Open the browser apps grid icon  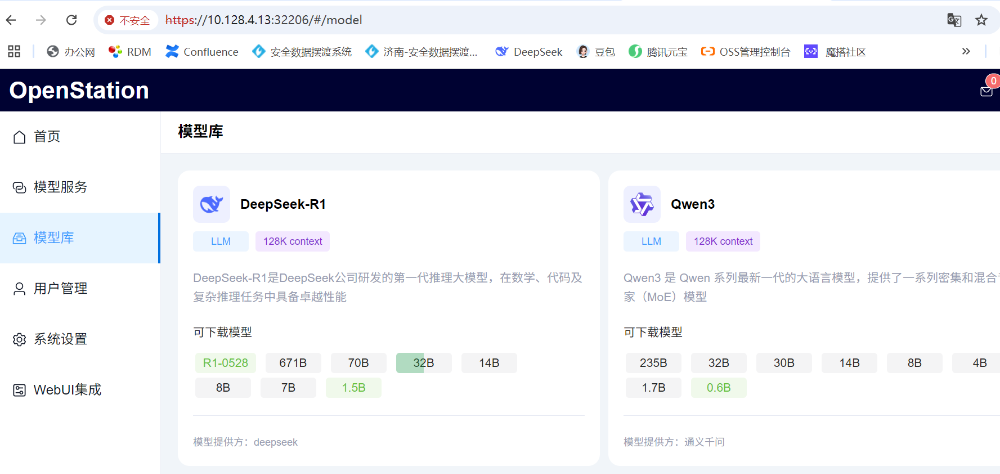point(14,51)
